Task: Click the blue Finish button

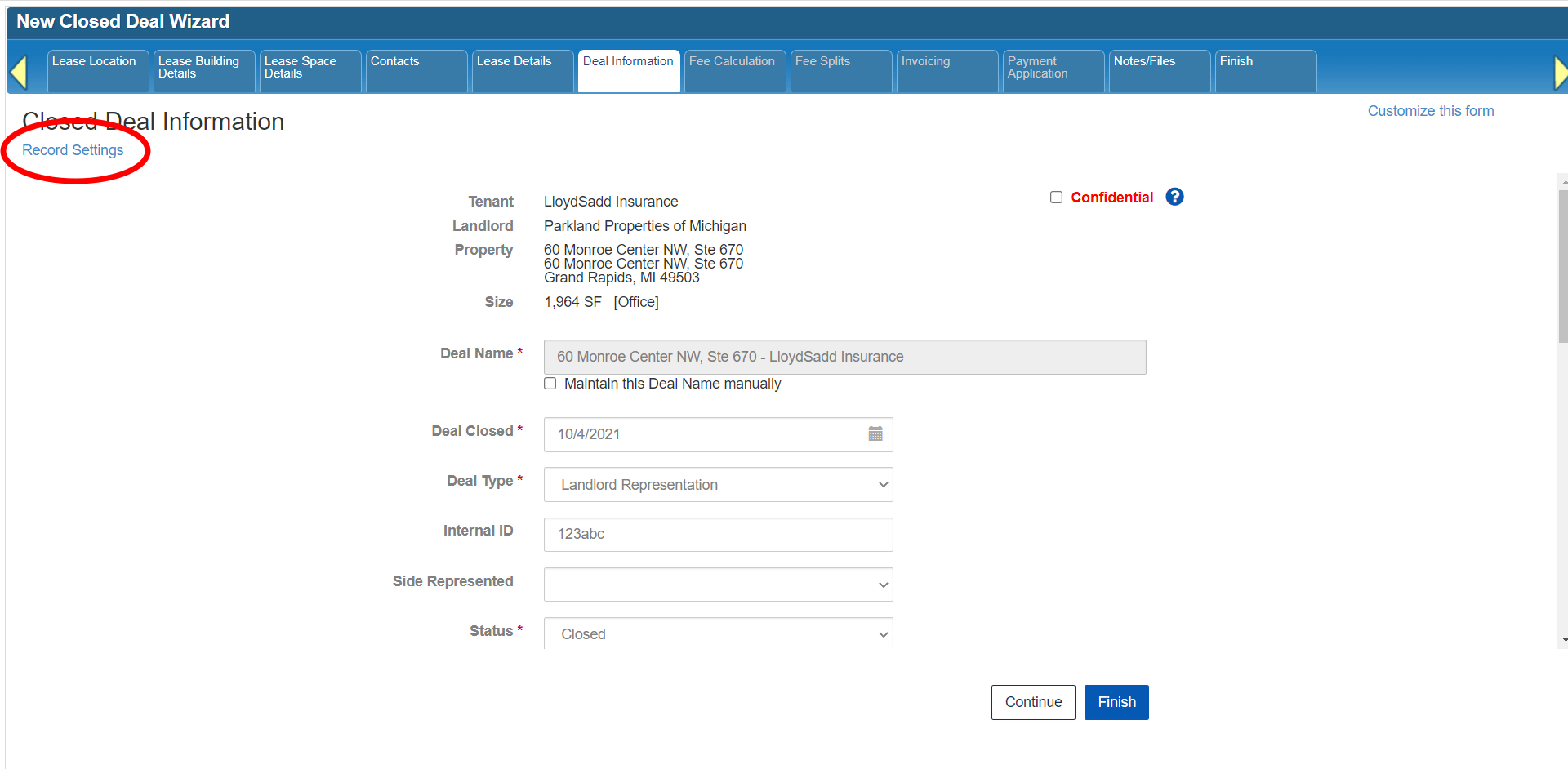Action: tap(1116, 702)
